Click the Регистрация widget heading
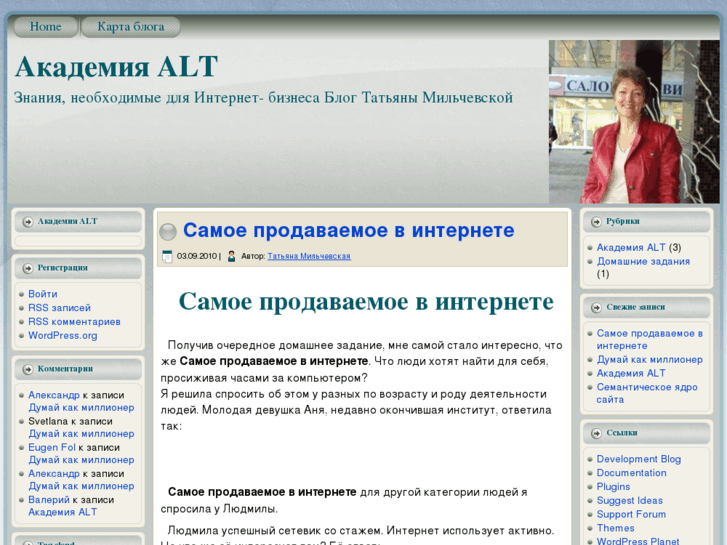This screenshot has width=727, height=545. [63, 268]
